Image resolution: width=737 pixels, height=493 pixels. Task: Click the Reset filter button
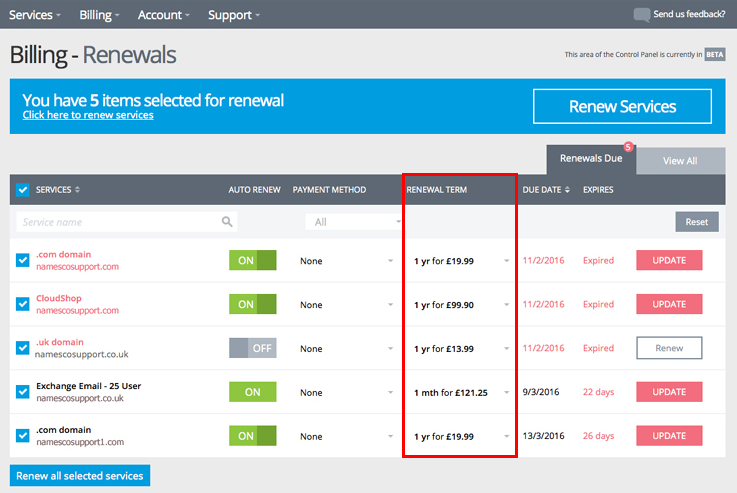pos(697,222)
